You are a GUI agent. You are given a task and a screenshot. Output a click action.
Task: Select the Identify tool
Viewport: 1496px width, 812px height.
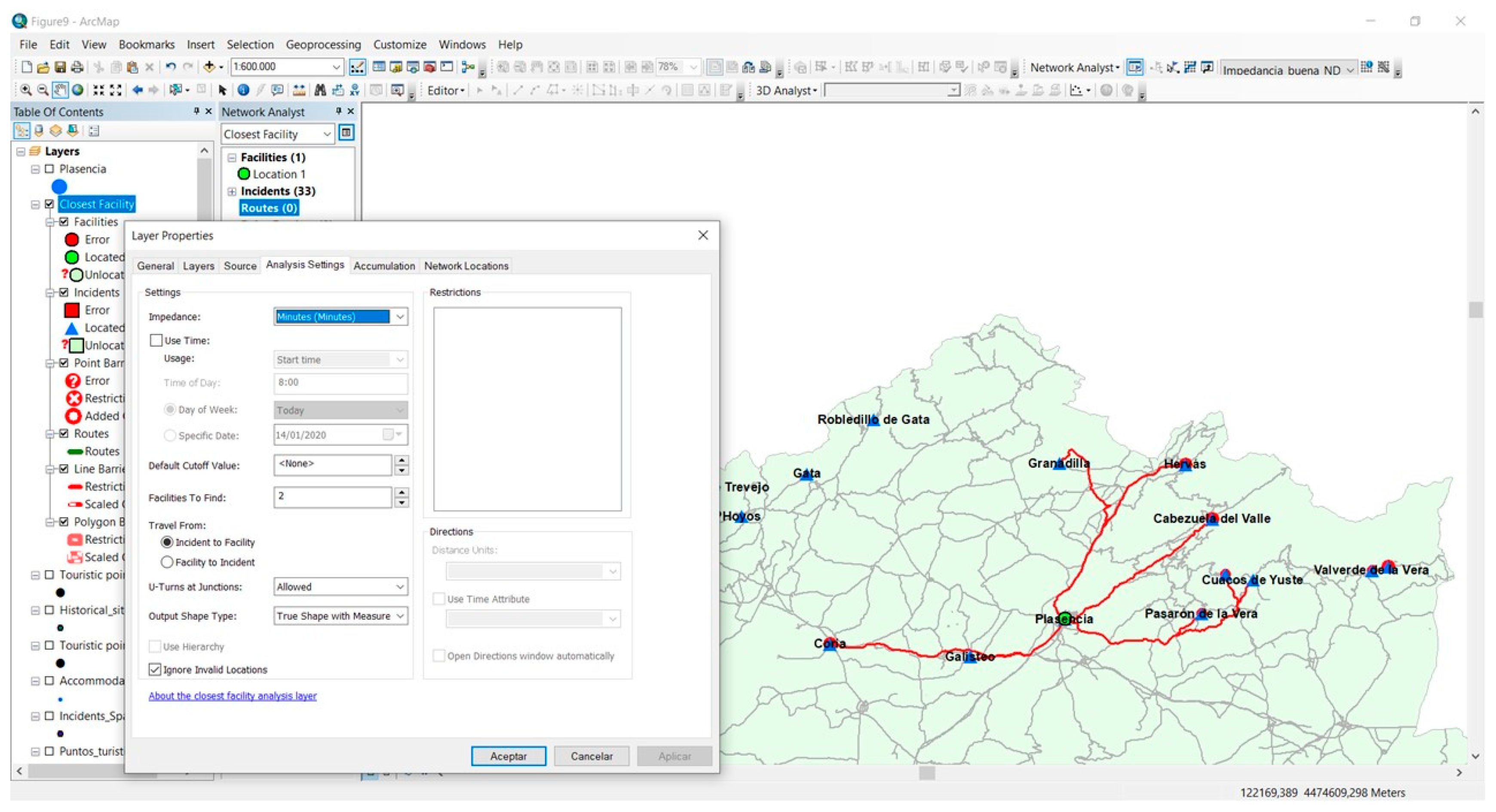pos(243,90)
